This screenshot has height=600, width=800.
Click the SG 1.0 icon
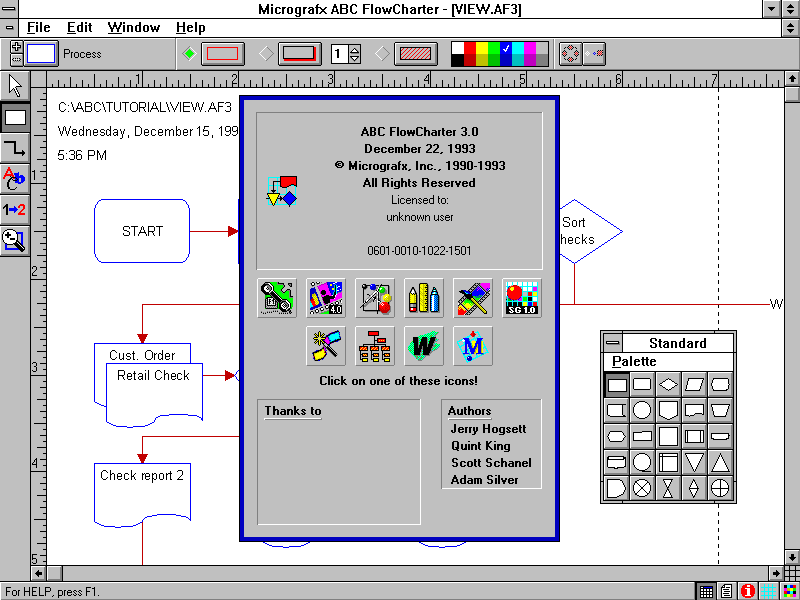tap(522, 298)
